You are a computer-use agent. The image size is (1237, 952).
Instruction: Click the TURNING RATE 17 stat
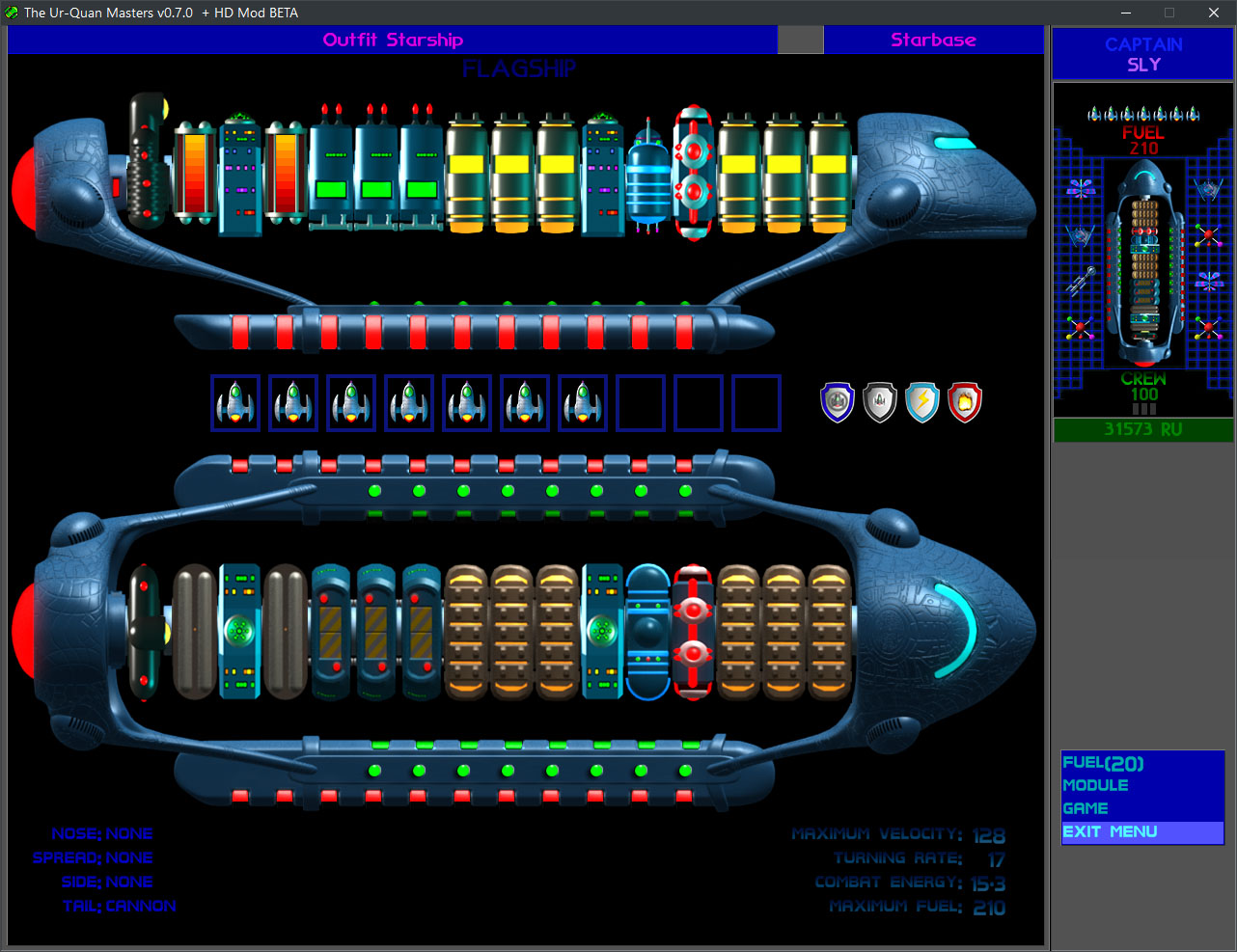pyautogui.click(x=920, y=858)
